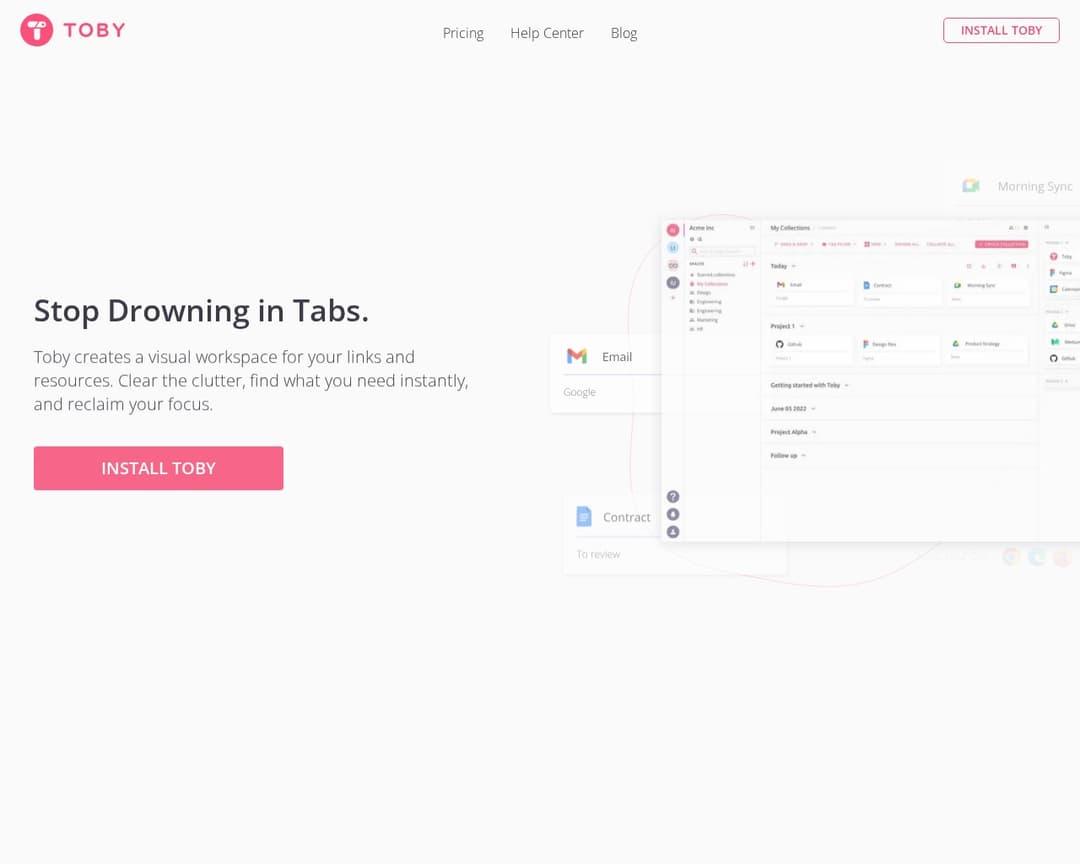Click the pink create collection button
The image size is (1080, 864).
tap(1001, 244)
